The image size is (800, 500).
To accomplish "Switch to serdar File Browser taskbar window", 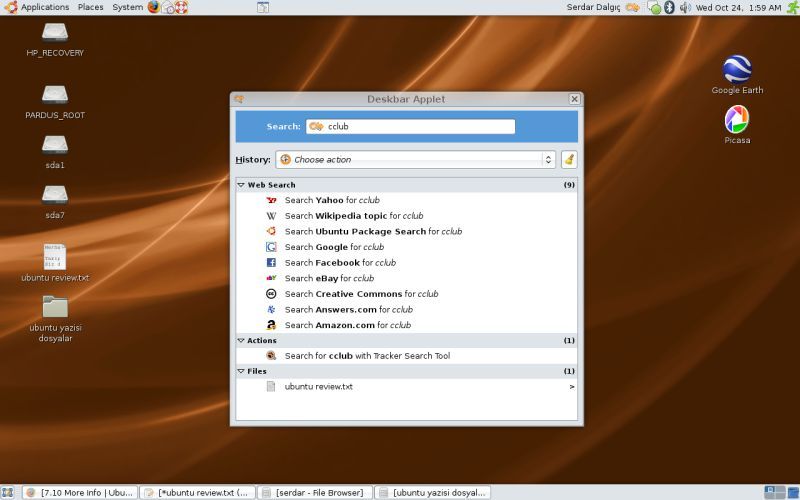I will (313, 492).
